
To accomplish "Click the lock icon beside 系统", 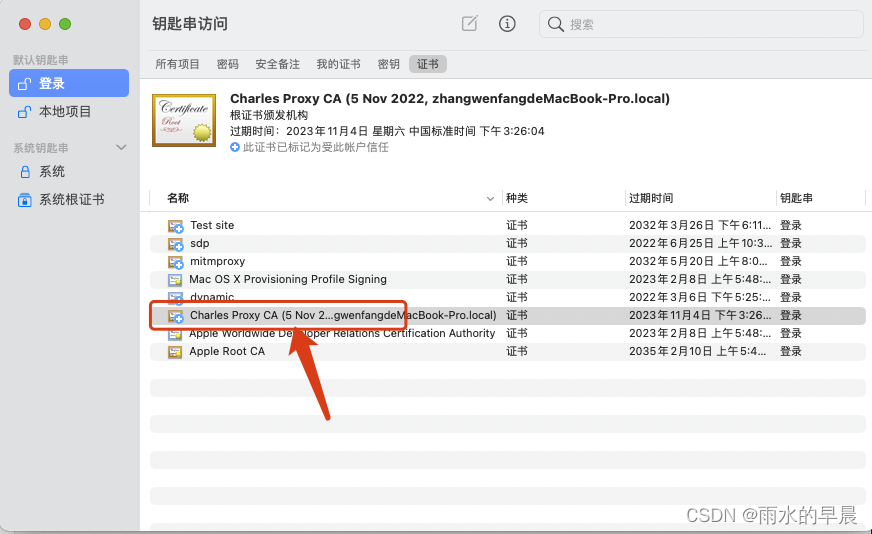I will (x=24, y=171).
